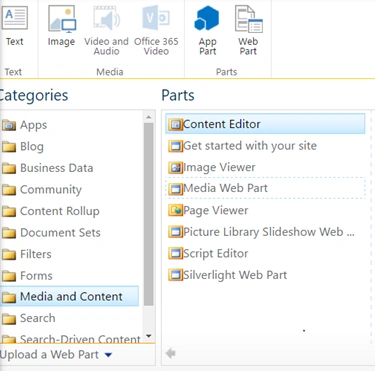This screenshot has height=371, width=375.
Task: Click the Apps category folder icon
Action: pyautogui.click(x=9, y=126)
